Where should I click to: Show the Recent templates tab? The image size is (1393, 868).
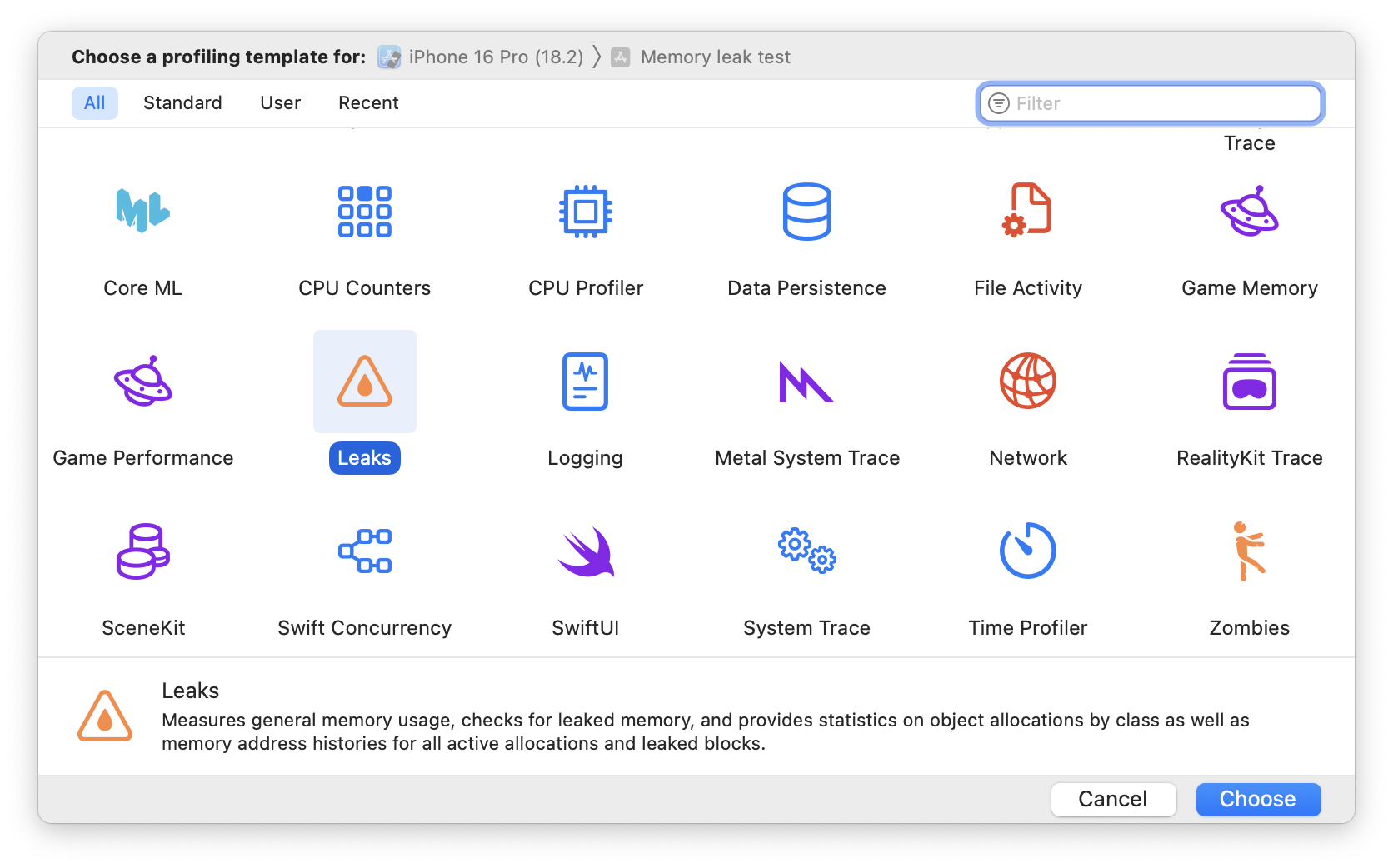(x=368, y=102)
